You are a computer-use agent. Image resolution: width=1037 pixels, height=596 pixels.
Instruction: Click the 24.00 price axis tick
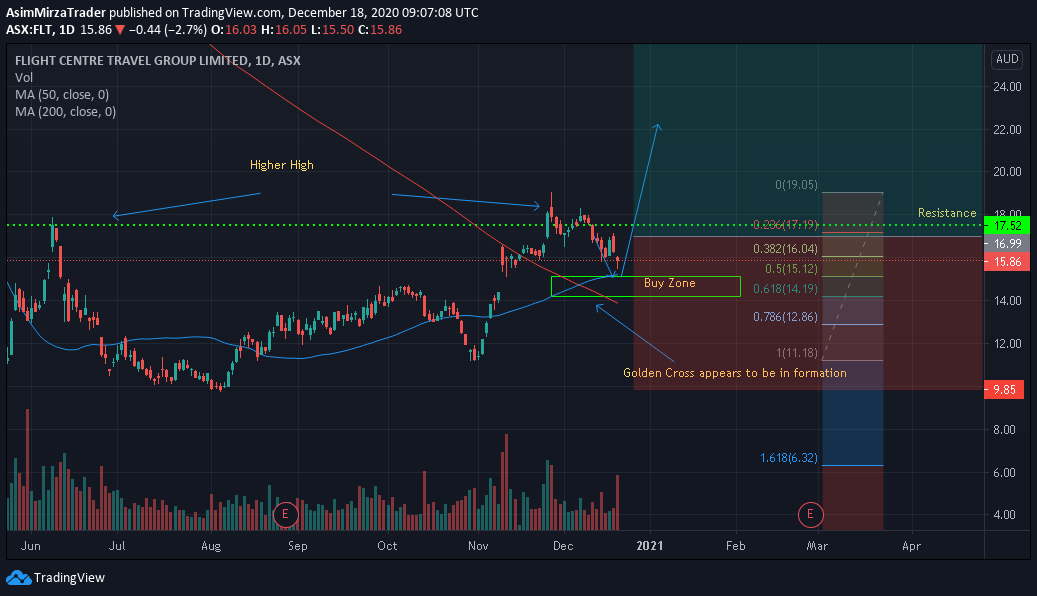(1007, 87)
